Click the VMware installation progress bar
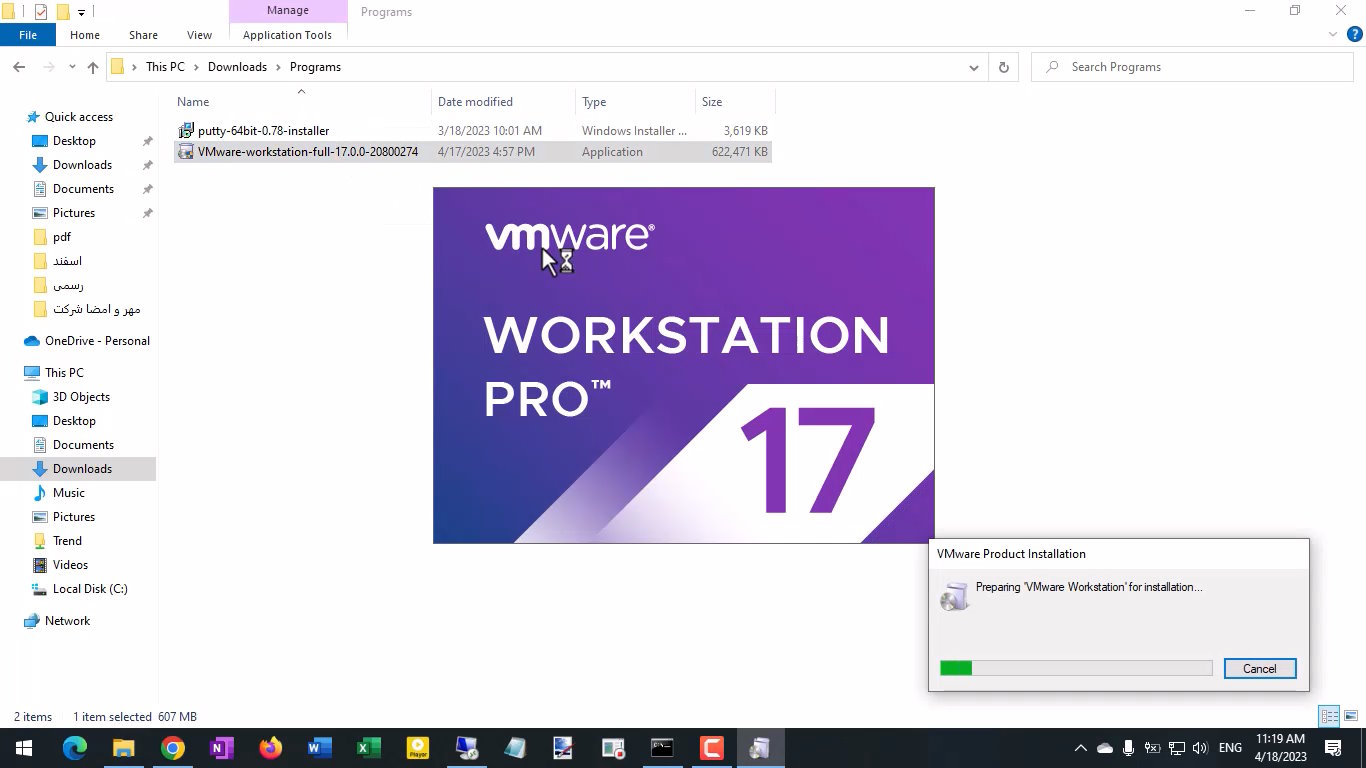Image resolution: width=1366 pixels, height=768 pixels. click(x=1076, y=668)
